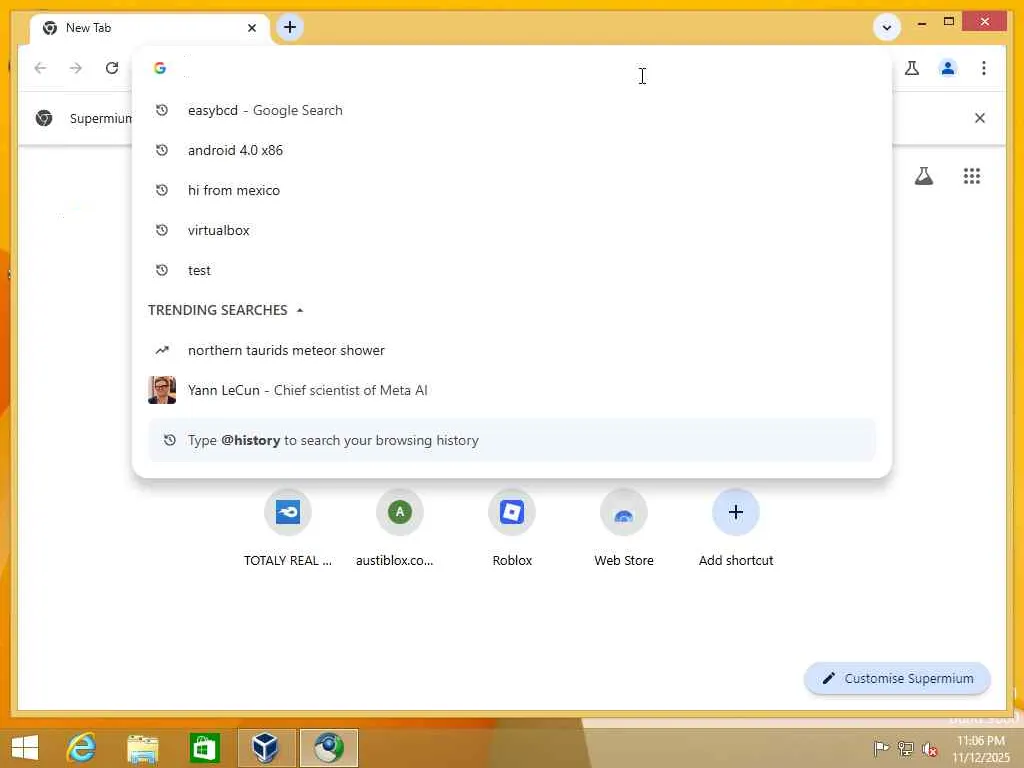Dismiss the Supermium infobar with its X
1024x768 pixels.
[980, 118]
